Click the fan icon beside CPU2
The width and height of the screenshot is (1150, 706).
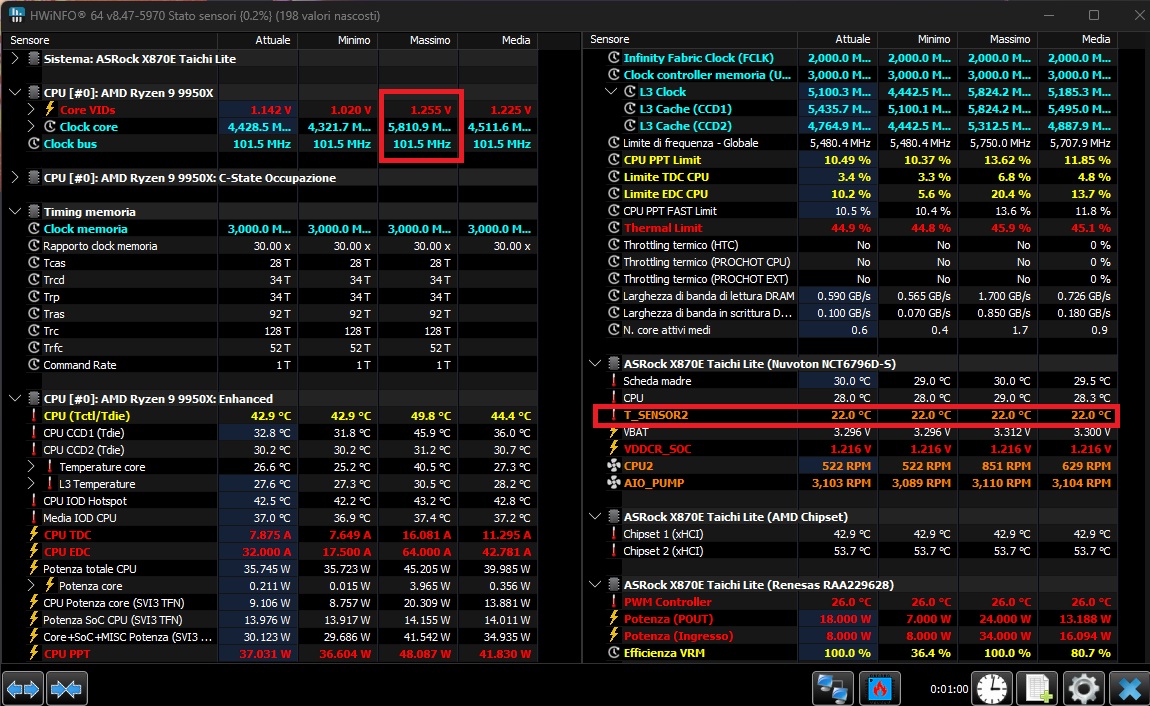(x=614, y=466)
